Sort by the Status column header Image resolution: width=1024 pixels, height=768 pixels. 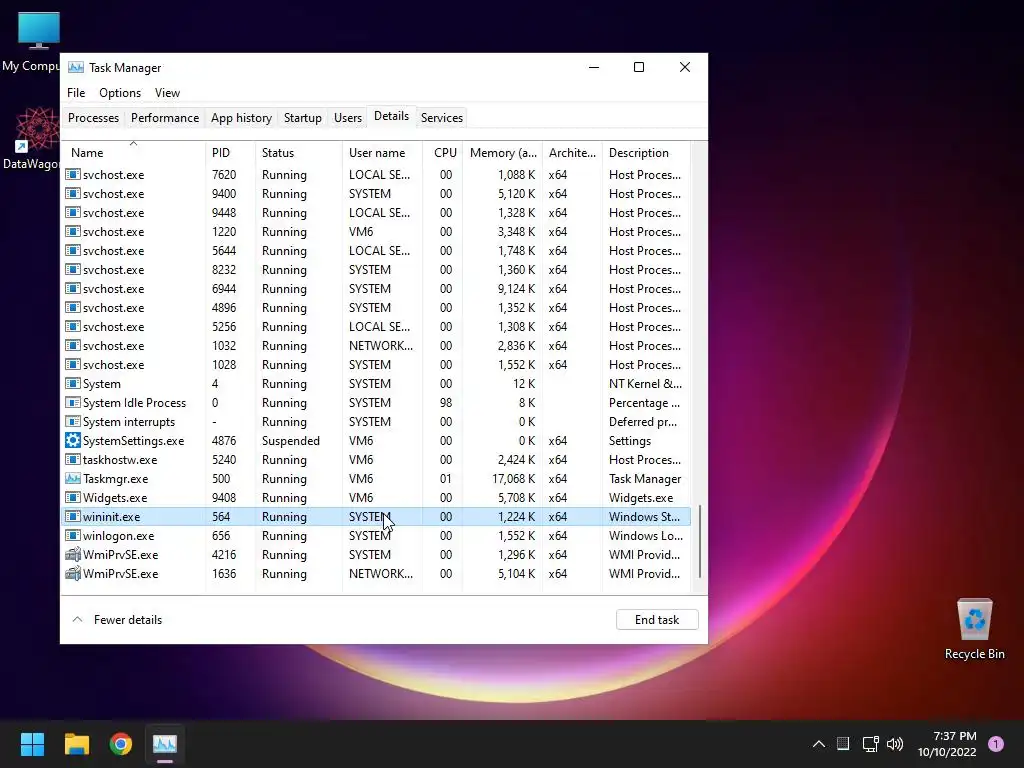298,153
